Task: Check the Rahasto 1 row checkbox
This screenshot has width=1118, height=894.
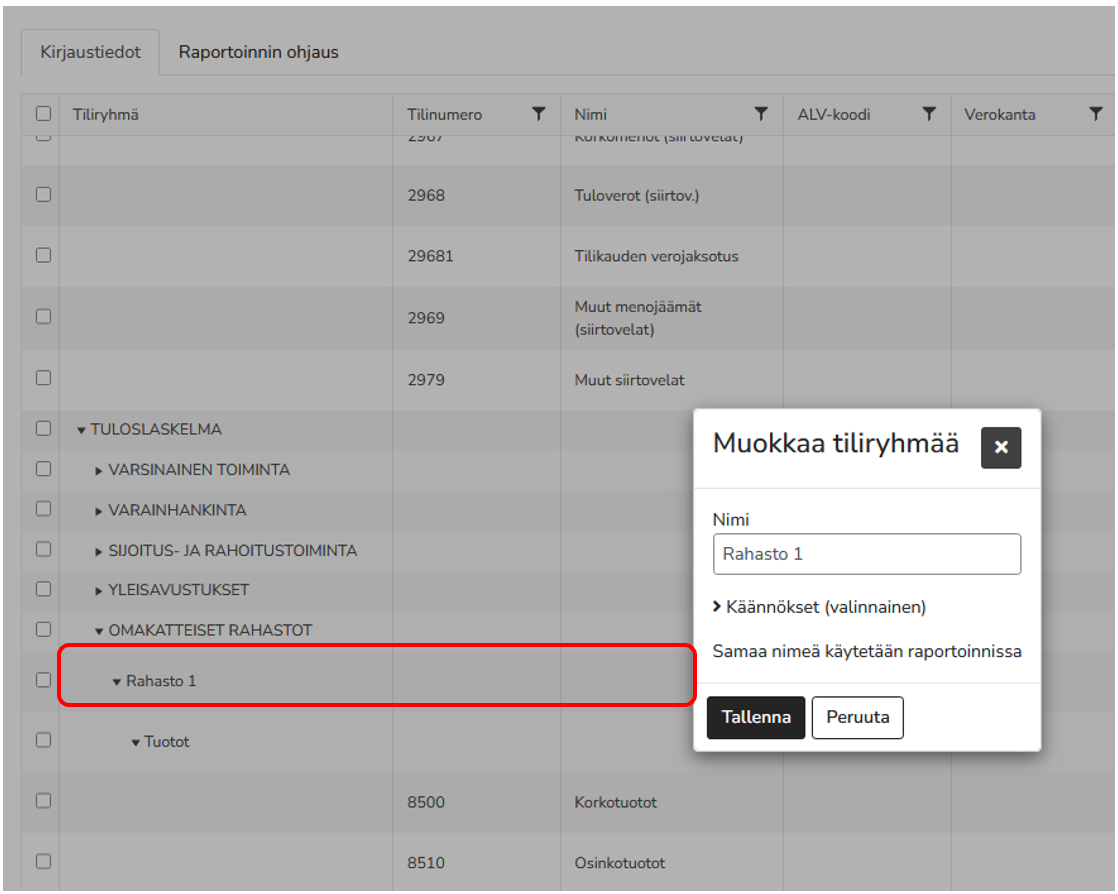Action: [x=43, y=680]
